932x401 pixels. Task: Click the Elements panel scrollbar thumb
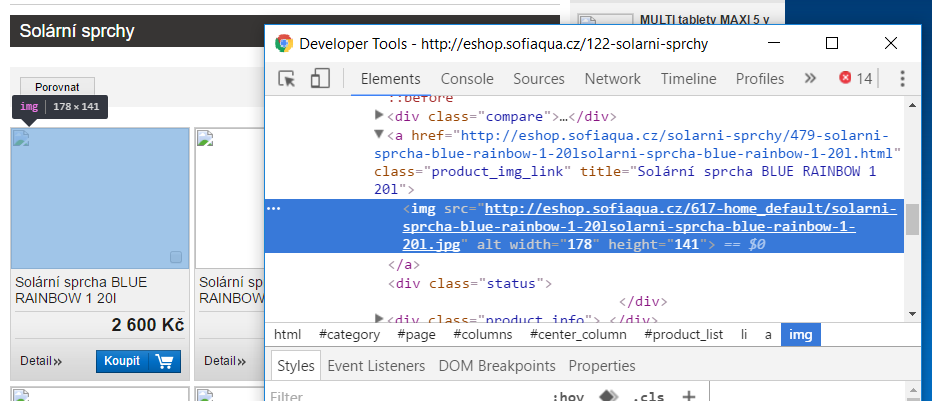[x=912, y=219]
